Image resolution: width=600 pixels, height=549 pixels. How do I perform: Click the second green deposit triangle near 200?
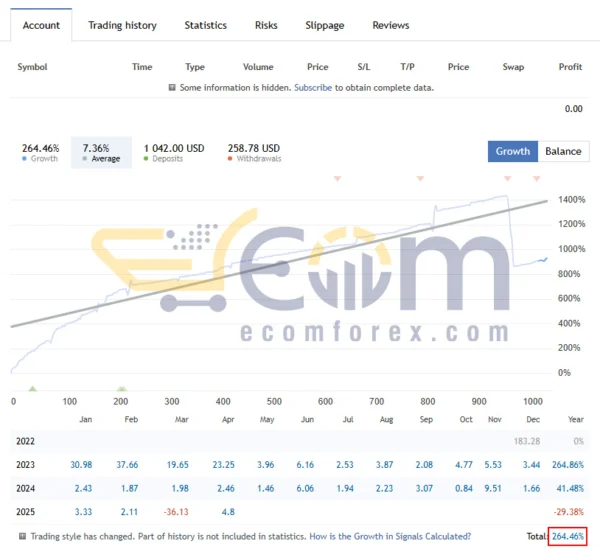point(121,388)
